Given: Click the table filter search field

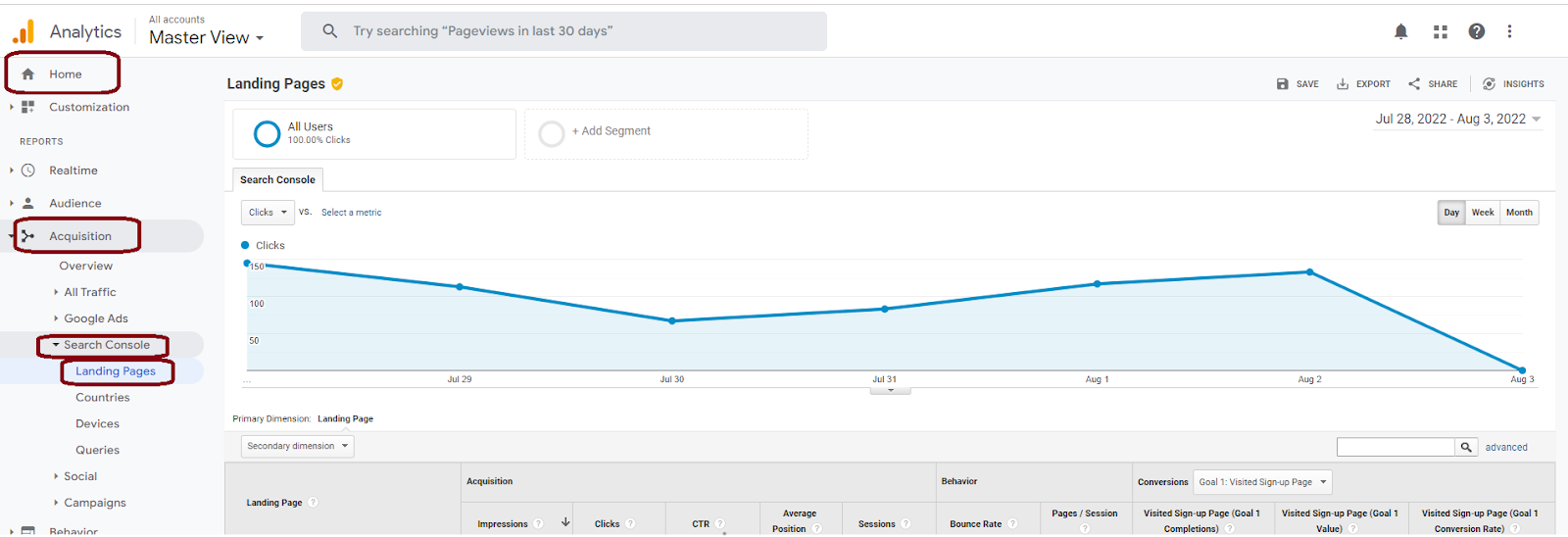Looking at the screenshot, I should point(1396,447).
